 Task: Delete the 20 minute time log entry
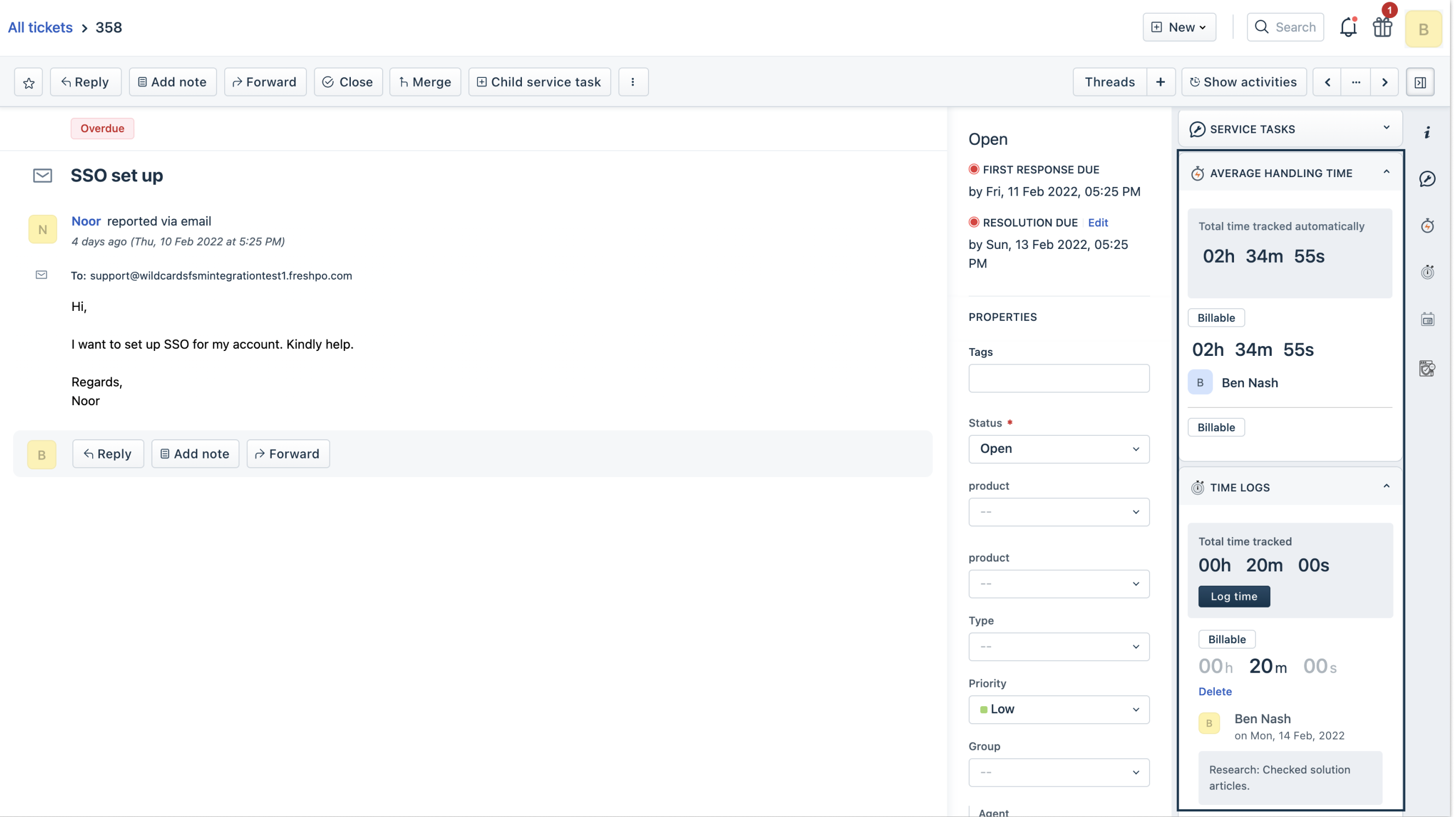pos(1215,691)
